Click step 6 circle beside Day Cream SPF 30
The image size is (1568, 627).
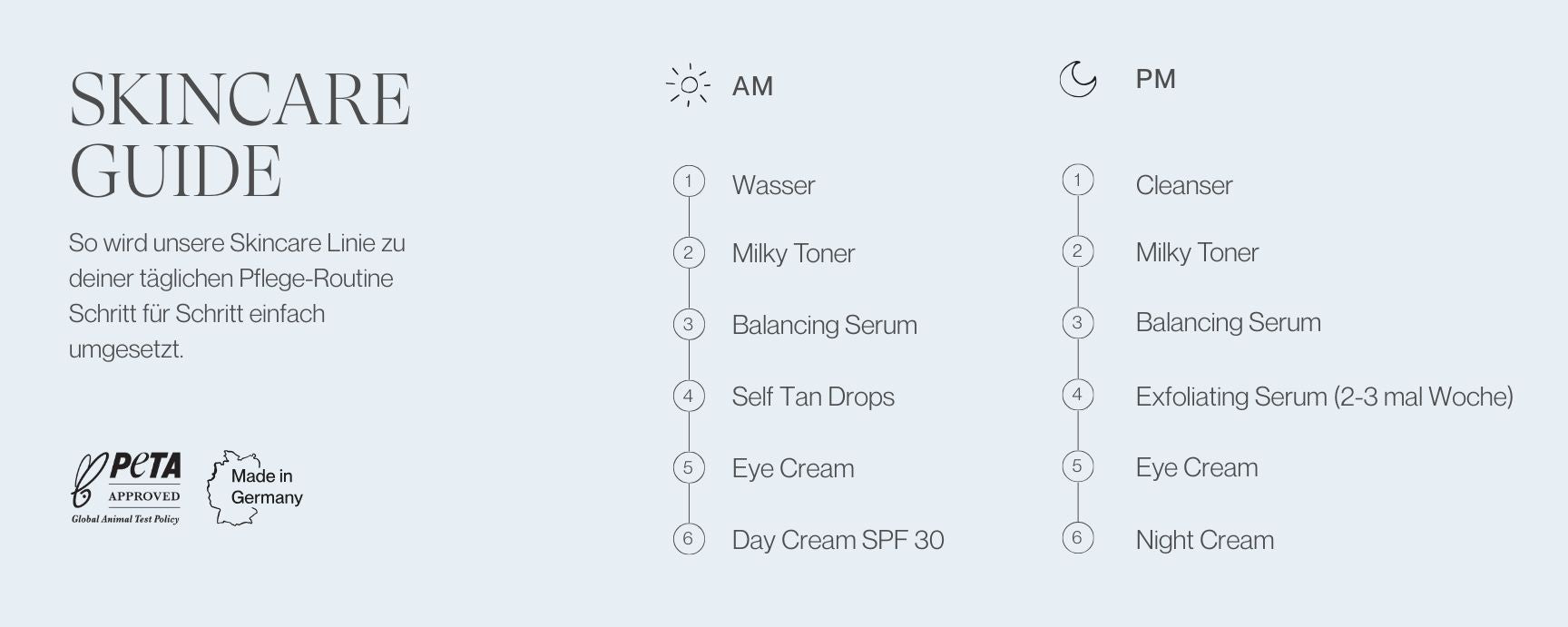coord(689,539)
